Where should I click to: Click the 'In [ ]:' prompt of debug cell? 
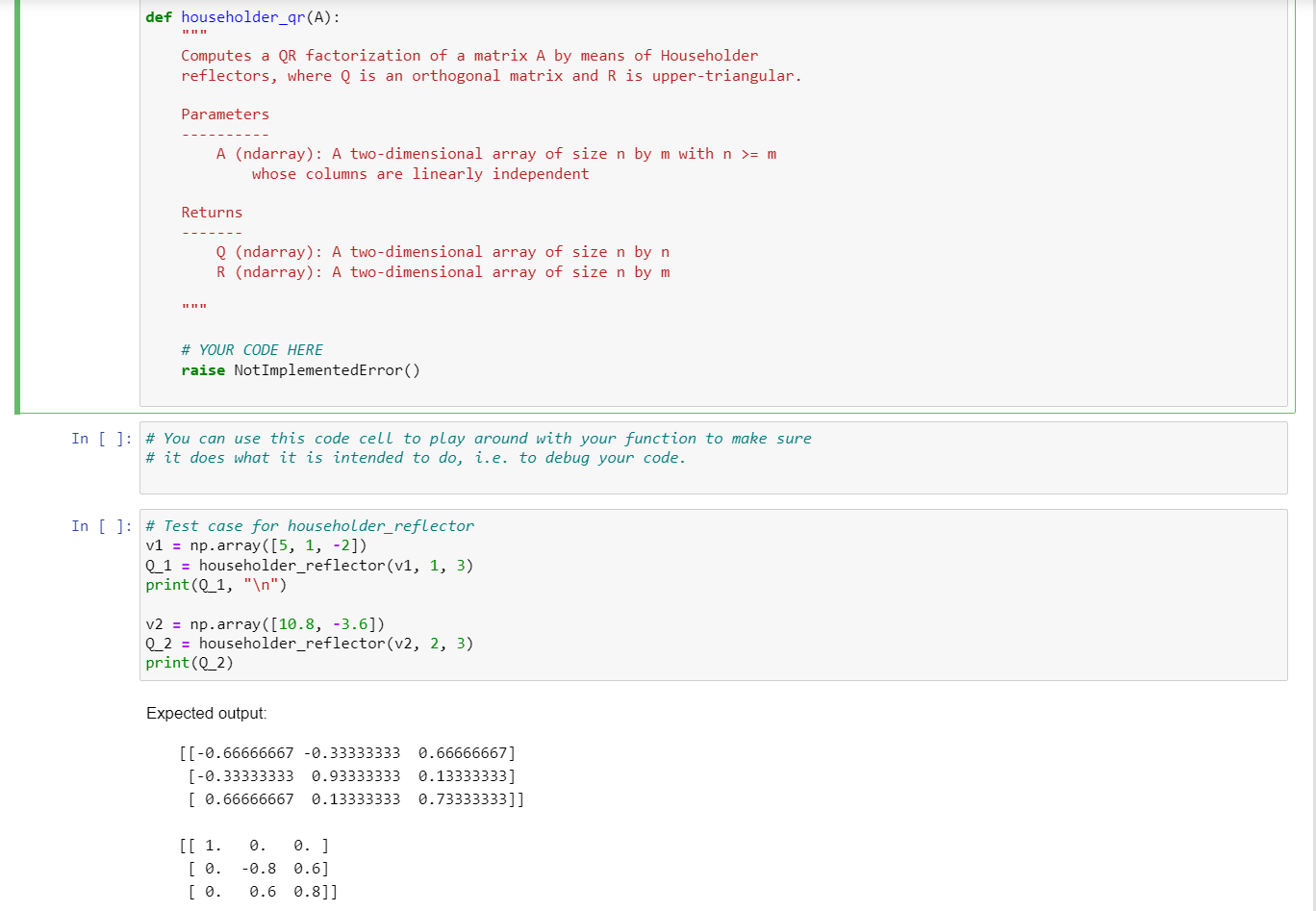tap(101, 439)
